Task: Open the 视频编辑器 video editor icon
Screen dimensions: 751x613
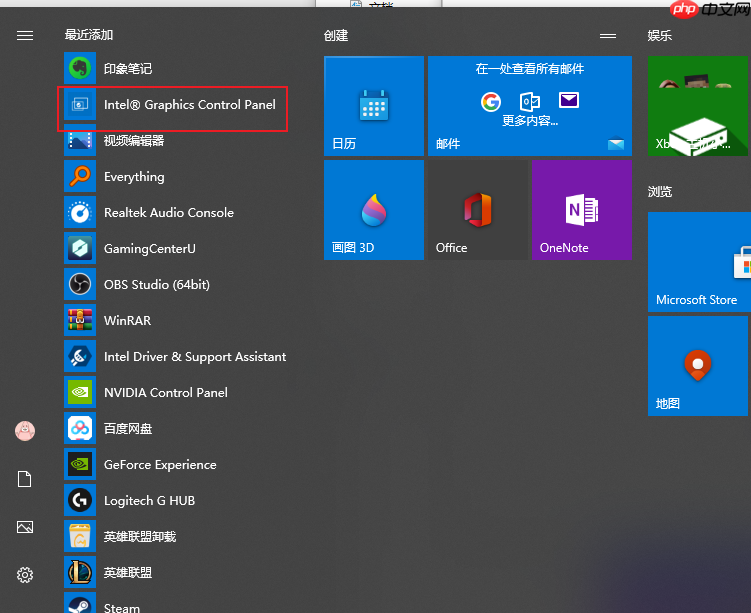Action: [80, 140]
